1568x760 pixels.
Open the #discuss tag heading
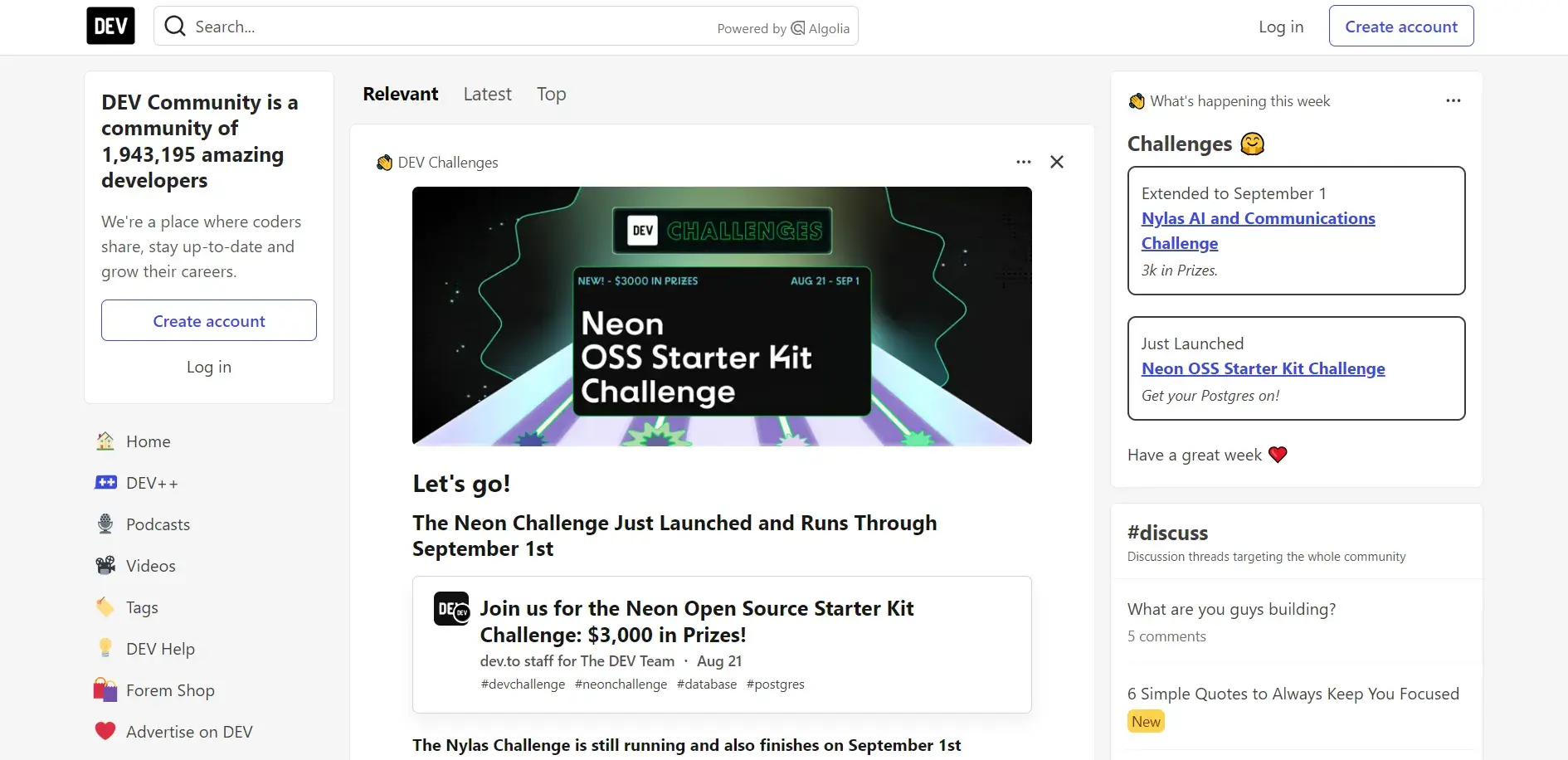1167,533
